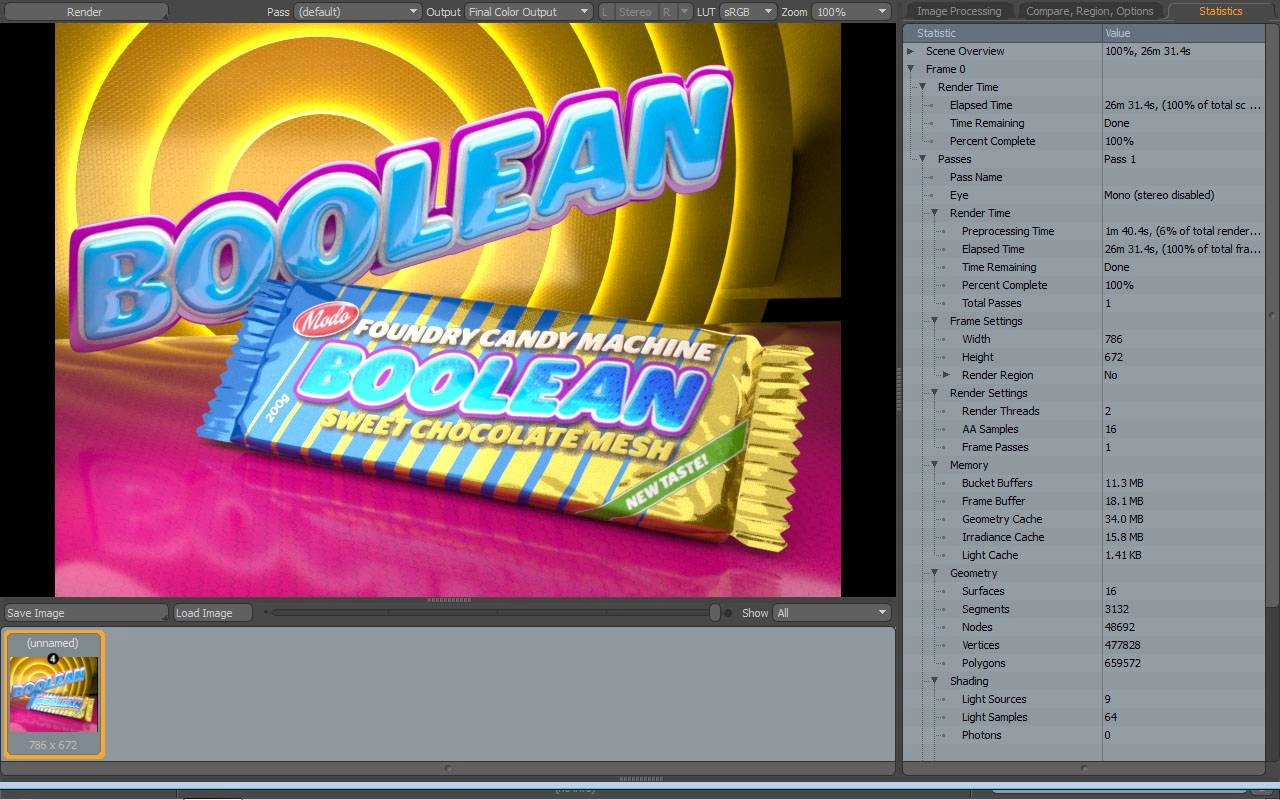
Task: Click the Save Image button
Action: 85,613
